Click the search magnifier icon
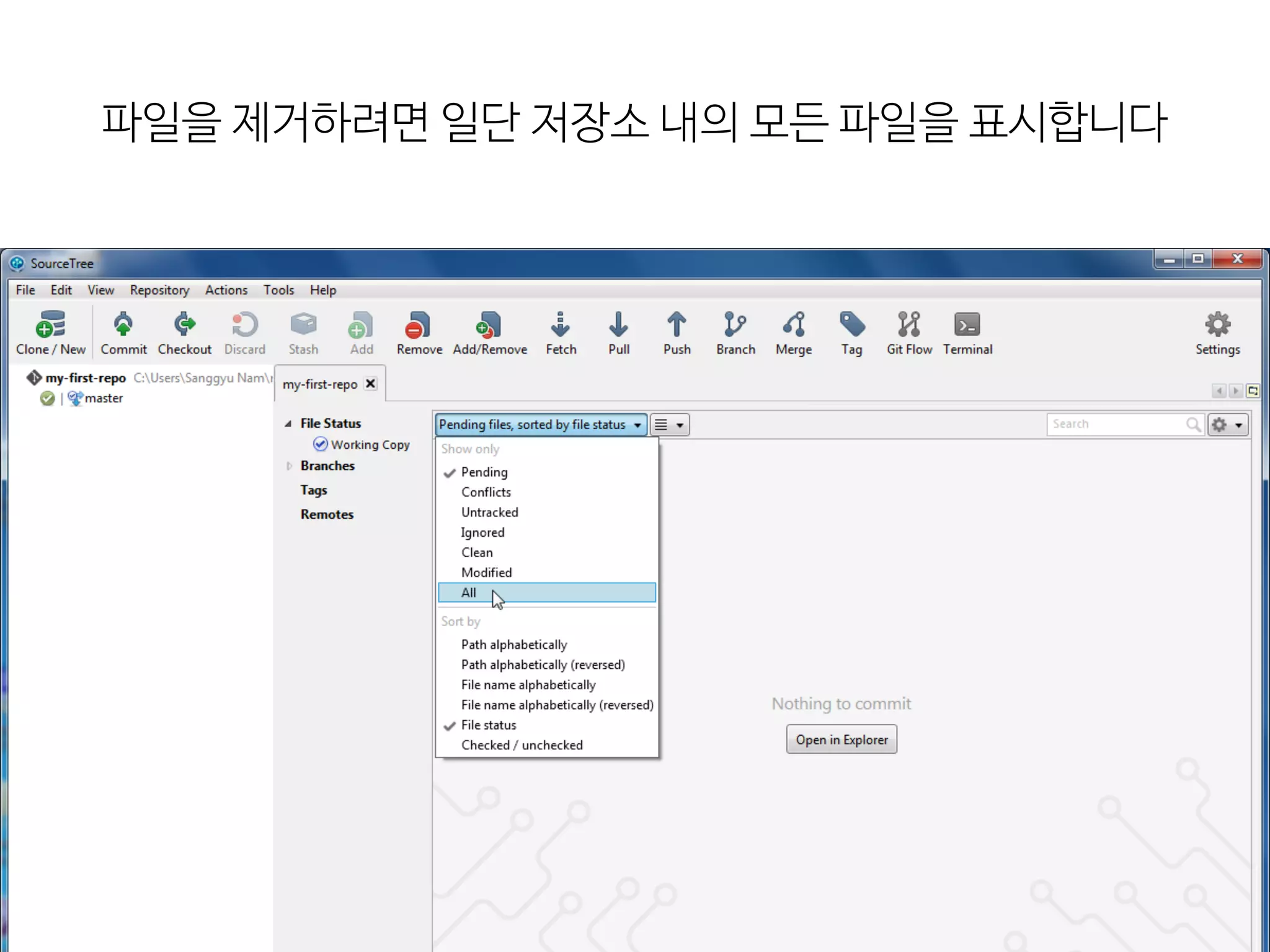The image size is (1270, 952). pos(1193,425)
